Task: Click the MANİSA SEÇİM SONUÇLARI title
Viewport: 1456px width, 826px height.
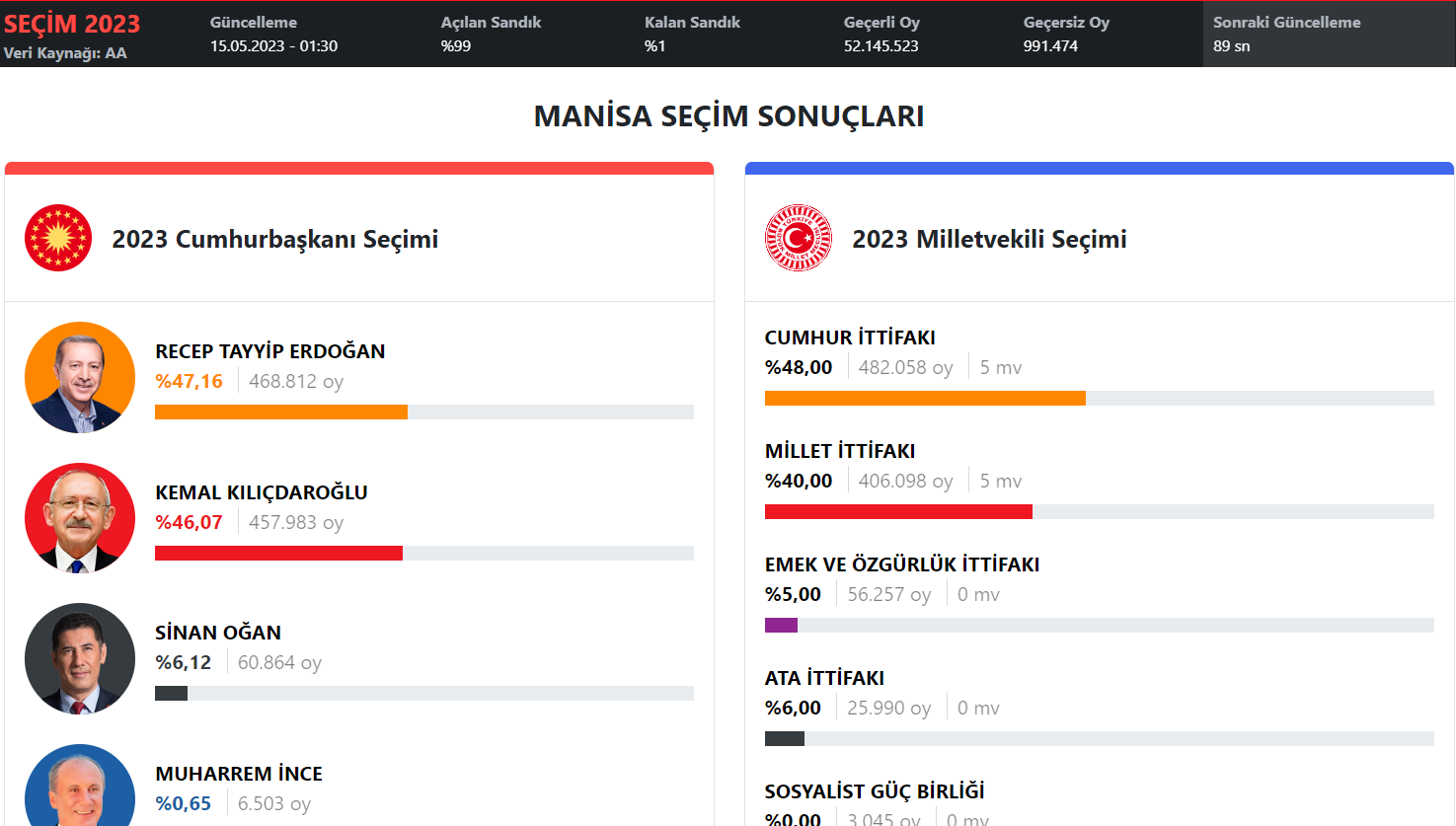Action: pos(728,115)
